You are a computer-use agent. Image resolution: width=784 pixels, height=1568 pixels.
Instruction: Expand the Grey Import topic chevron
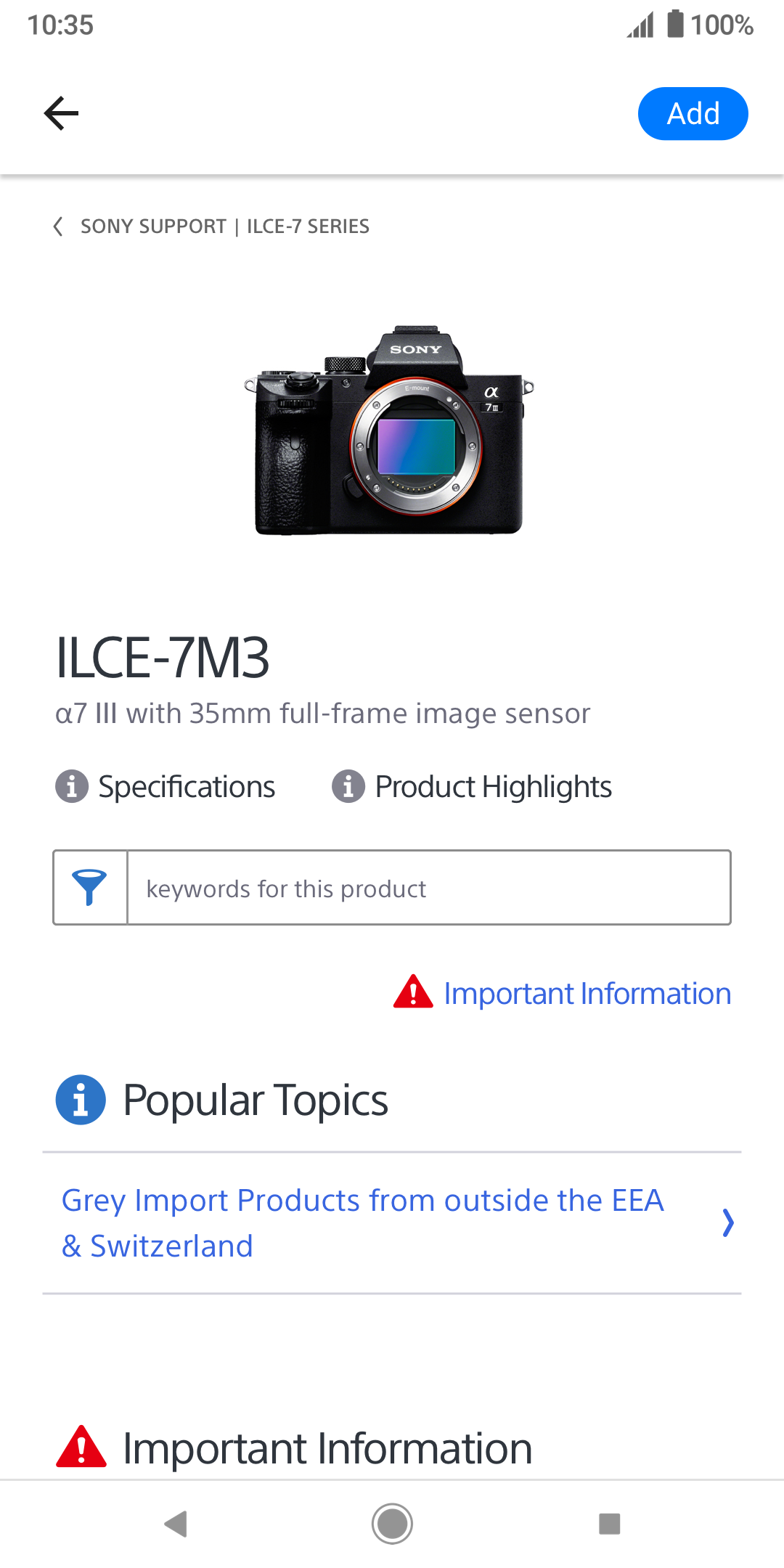click(728, 1223)
